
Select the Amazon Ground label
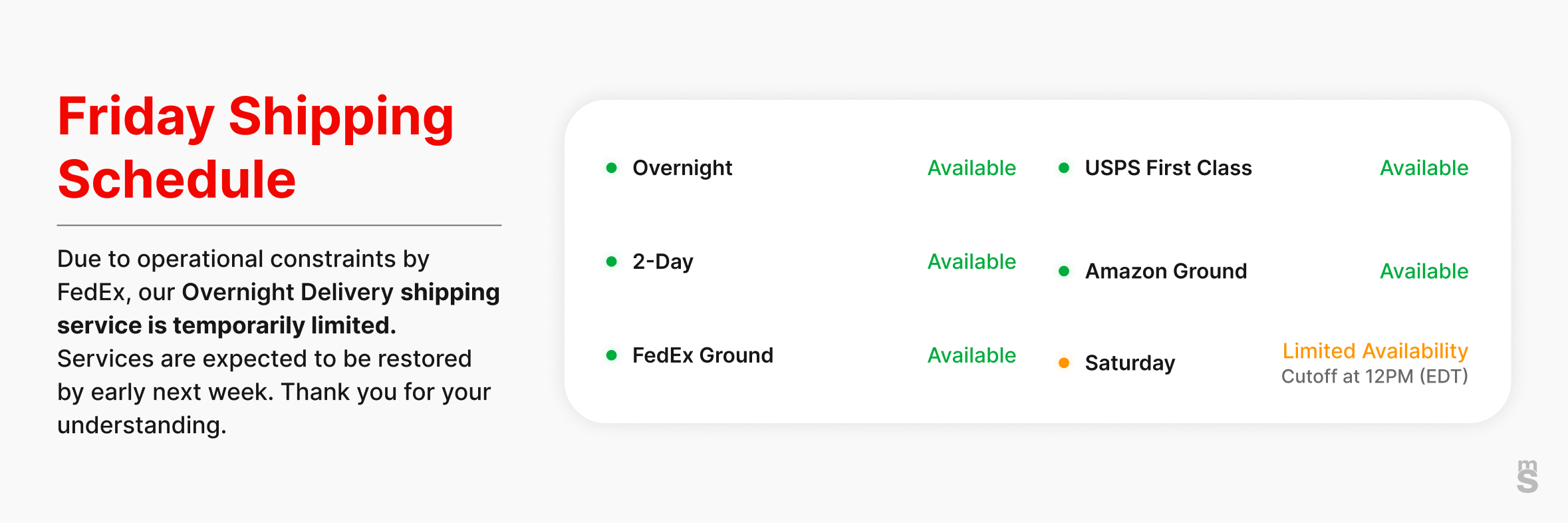click(x=1166, y=271)
